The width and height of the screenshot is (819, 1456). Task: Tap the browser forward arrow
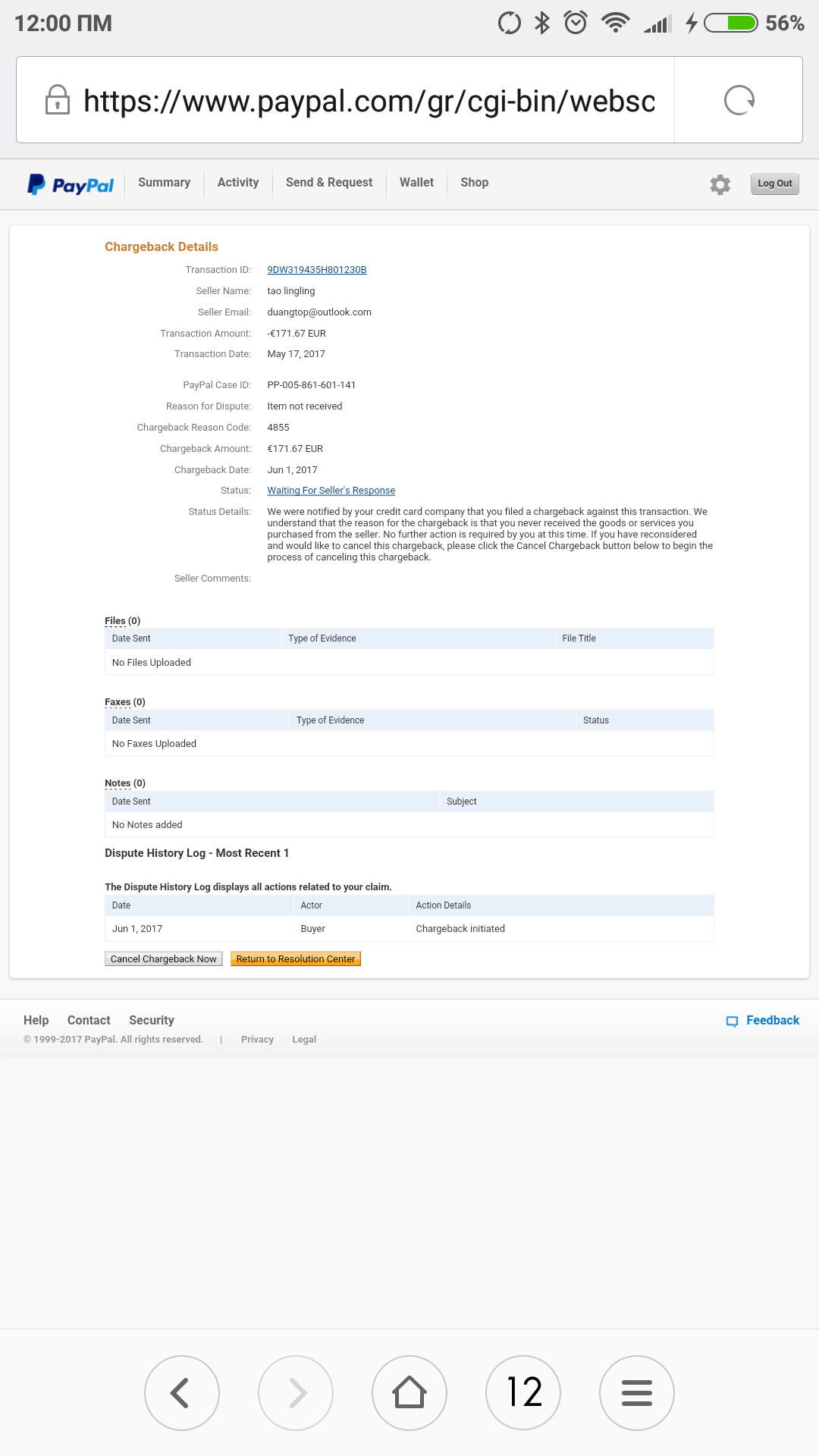click(x=296, y=1392)
